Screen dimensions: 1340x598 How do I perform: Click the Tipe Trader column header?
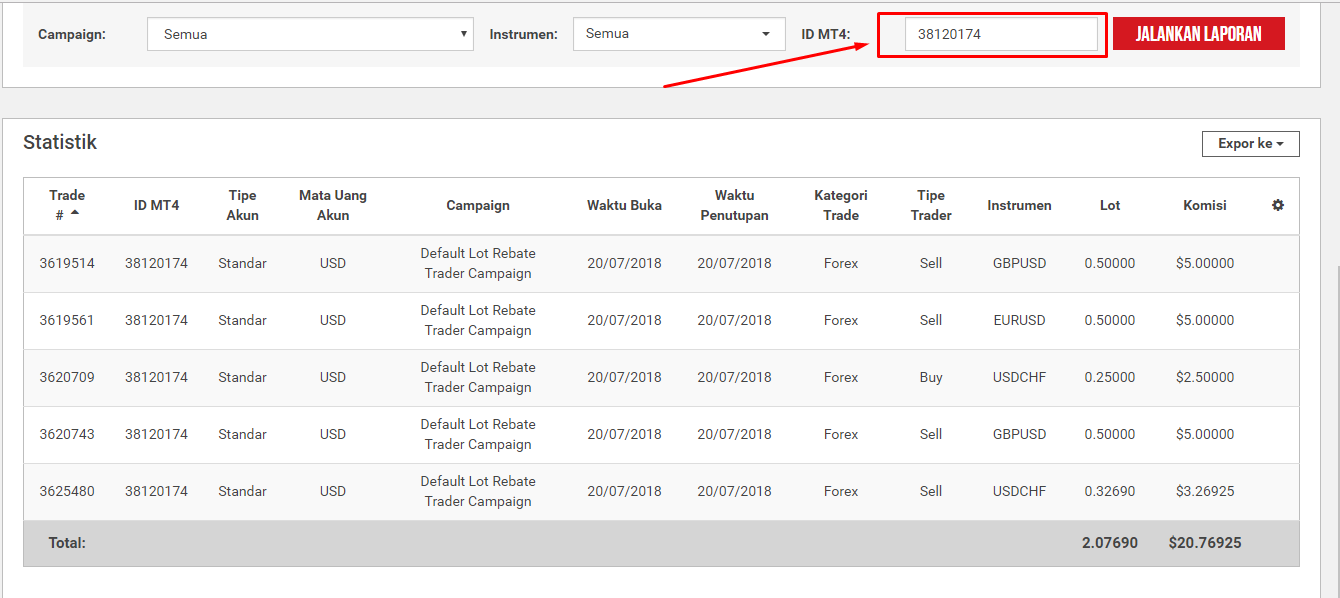coord(931,205)
